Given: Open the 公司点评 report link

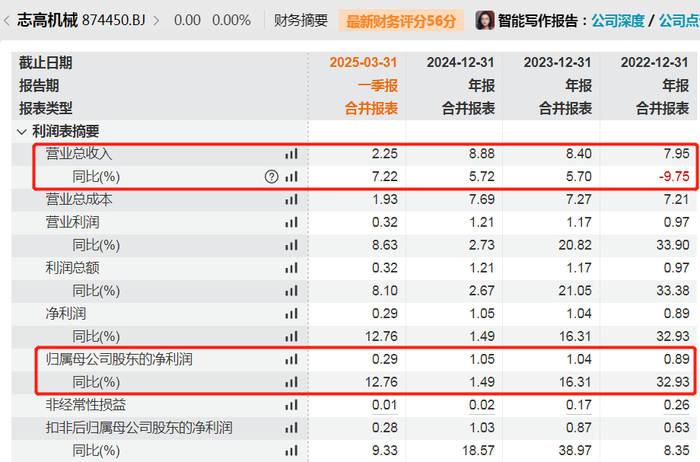Looking at the screenshot, I should coord(679,21).
